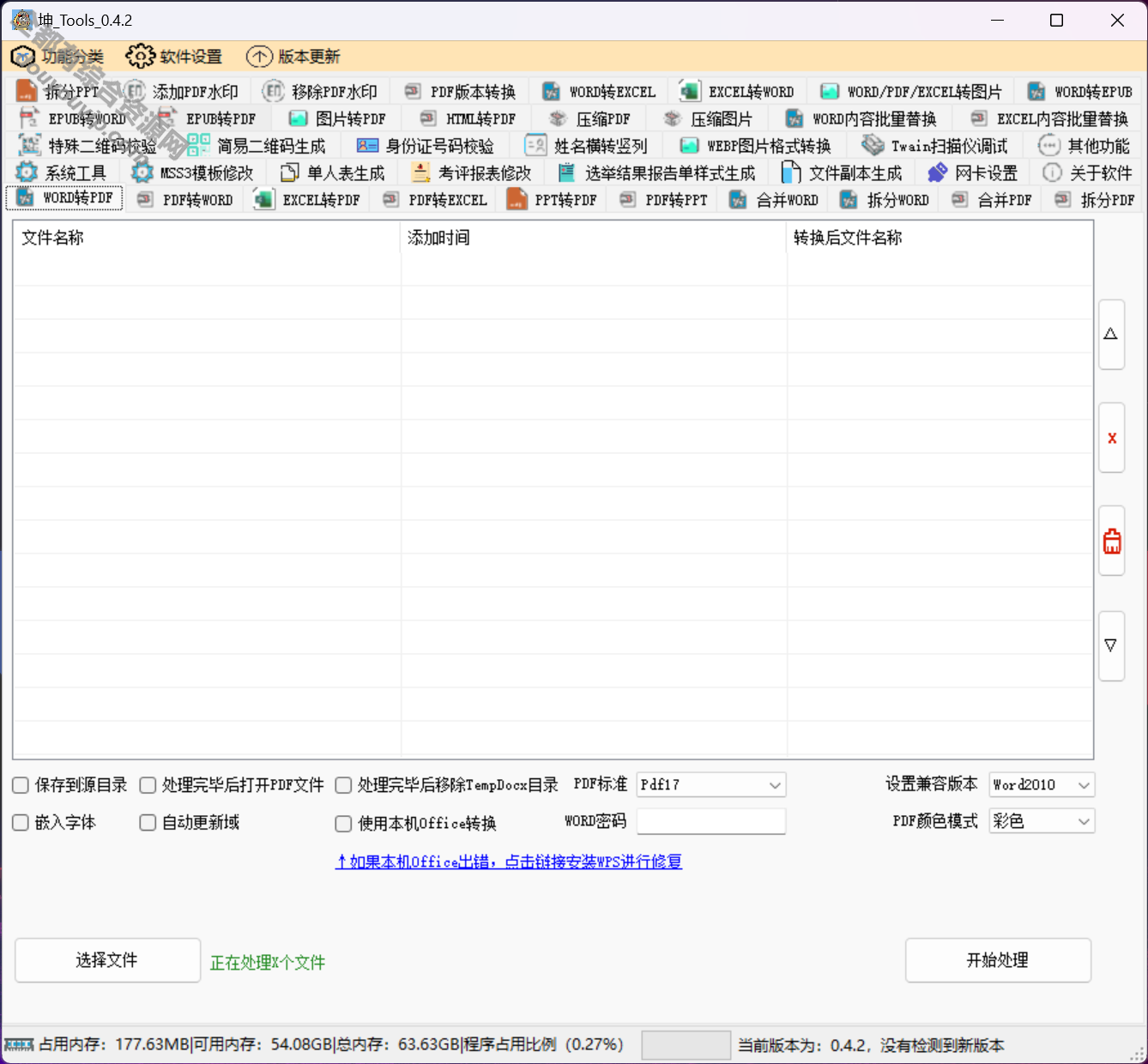This screenshot has height=1064, width=1148.
Task: Select the PDF转EXCEL tab
Action: [435, 200]
